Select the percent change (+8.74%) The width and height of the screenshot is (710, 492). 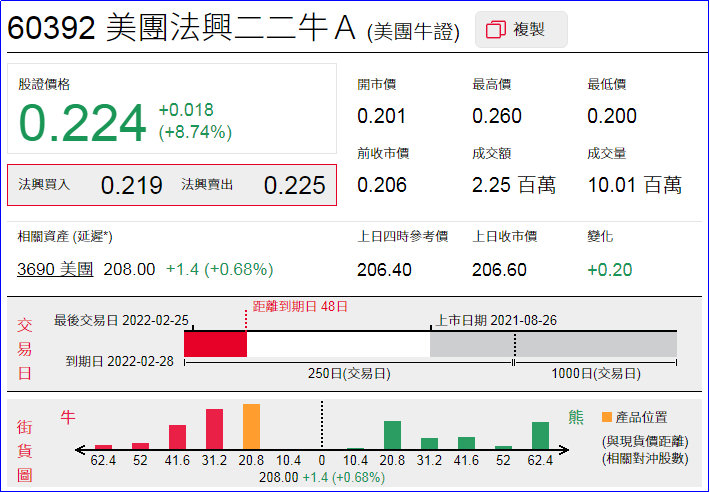tap(195, 132)
